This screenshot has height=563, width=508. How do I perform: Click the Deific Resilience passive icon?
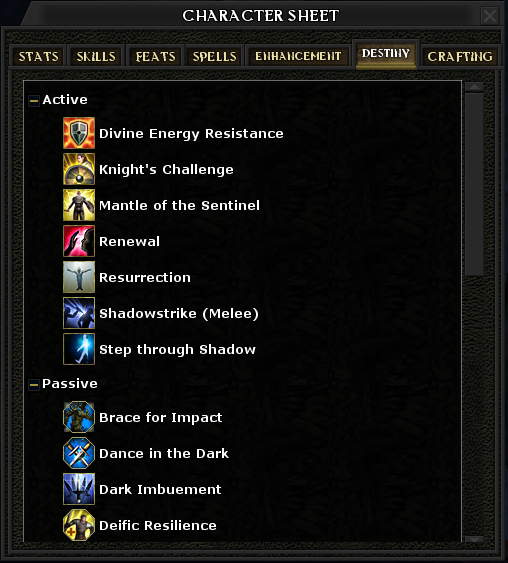click(x=79, y=525)
